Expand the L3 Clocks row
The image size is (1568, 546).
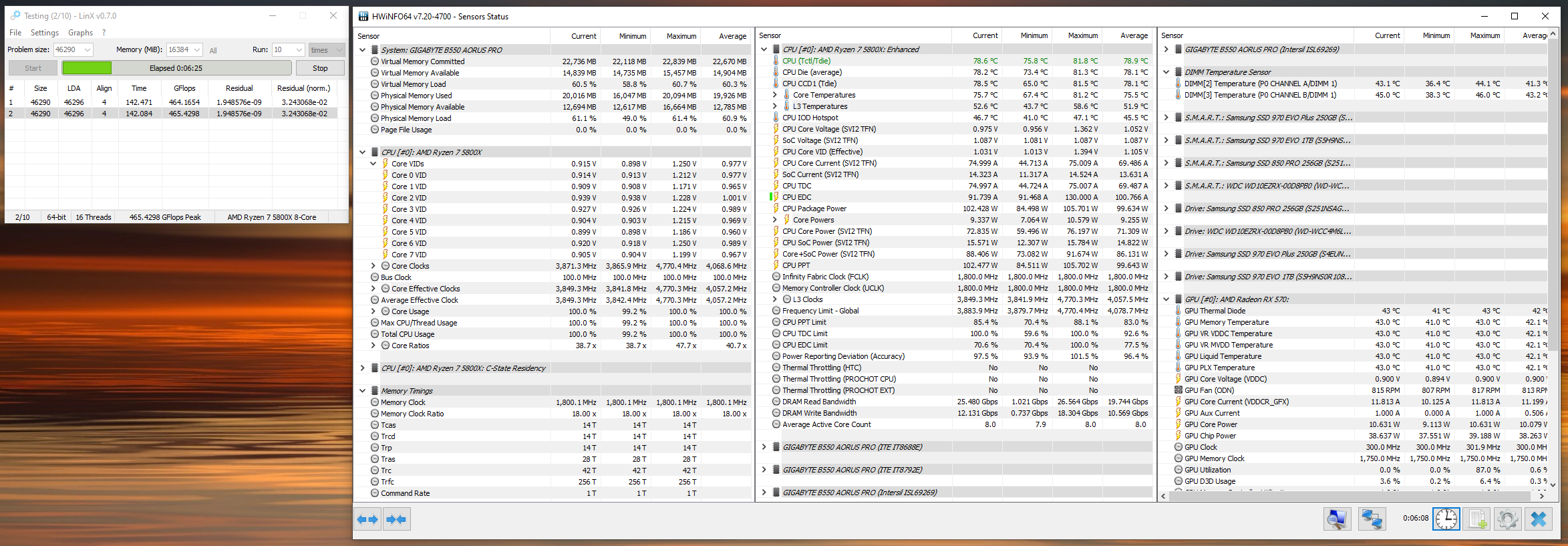click(x=775, y=299)
